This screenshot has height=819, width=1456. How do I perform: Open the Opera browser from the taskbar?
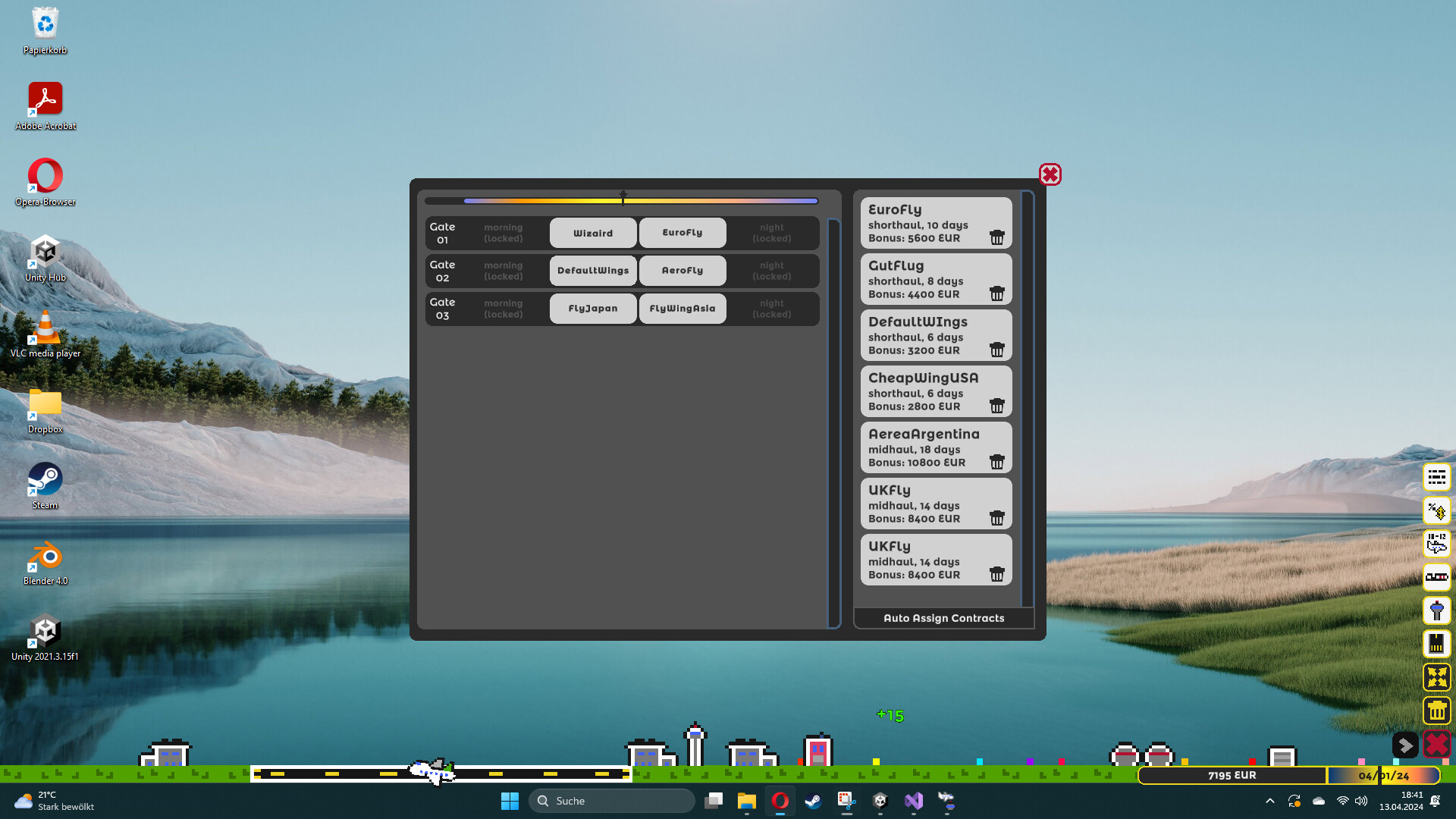(780, 800)
